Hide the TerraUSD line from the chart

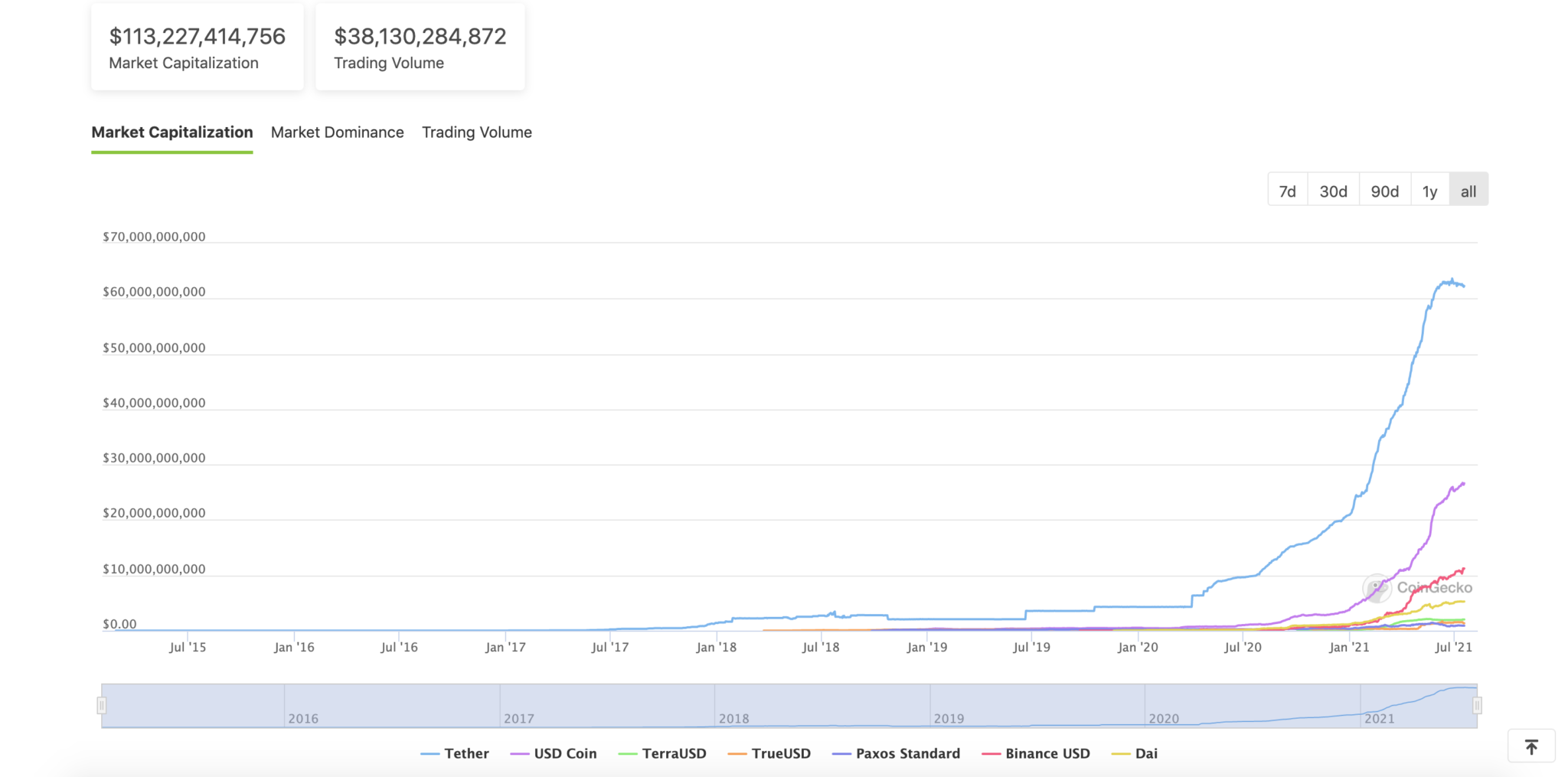pos(674,753)
